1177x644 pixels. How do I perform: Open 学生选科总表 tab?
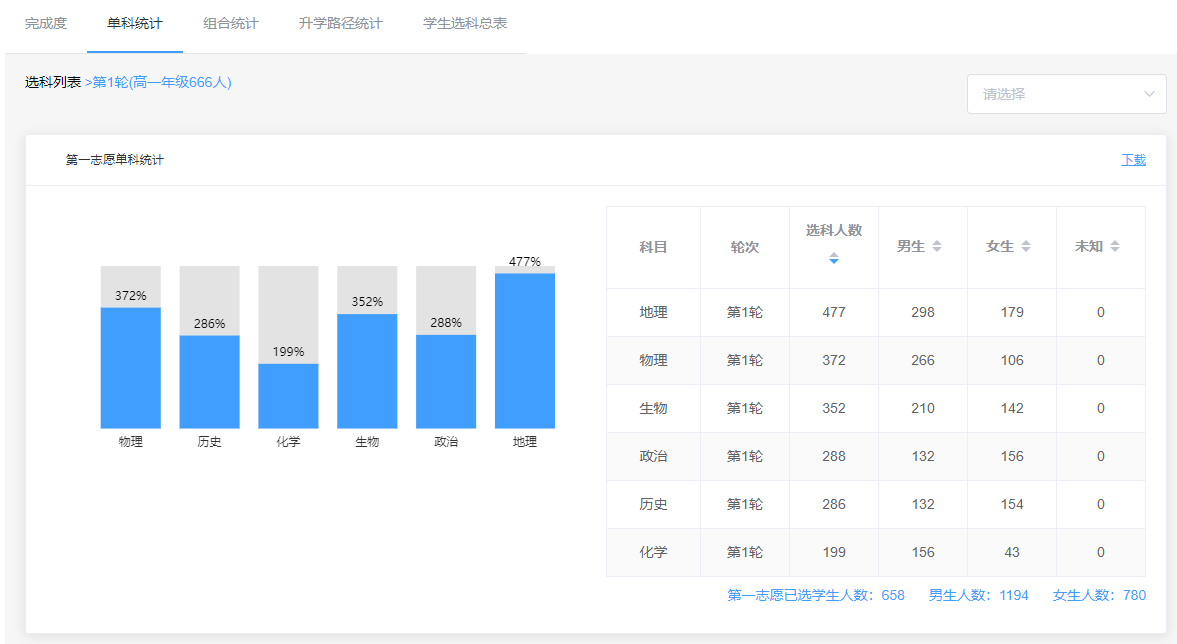click(465, 23)
